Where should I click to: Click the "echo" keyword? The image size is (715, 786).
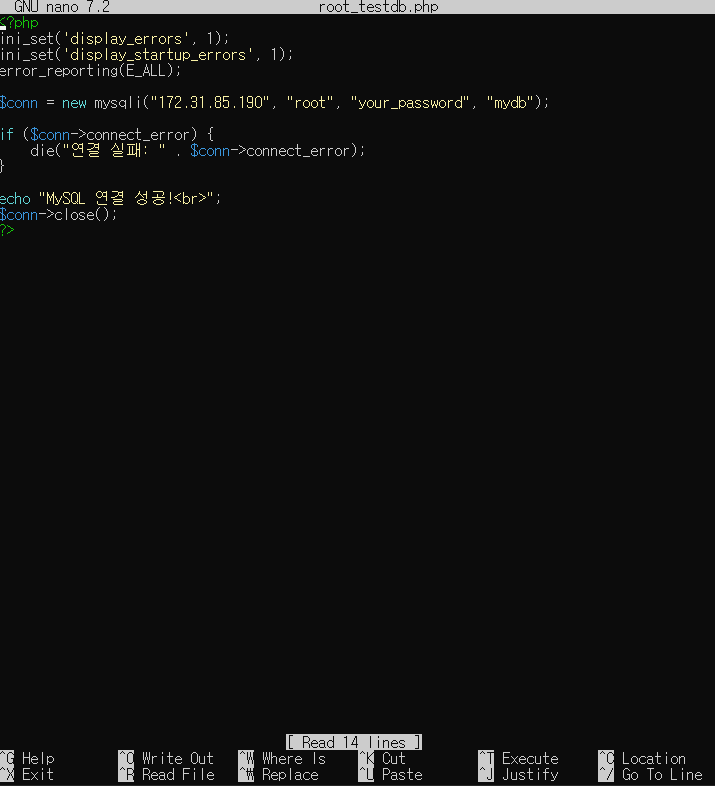15,199
